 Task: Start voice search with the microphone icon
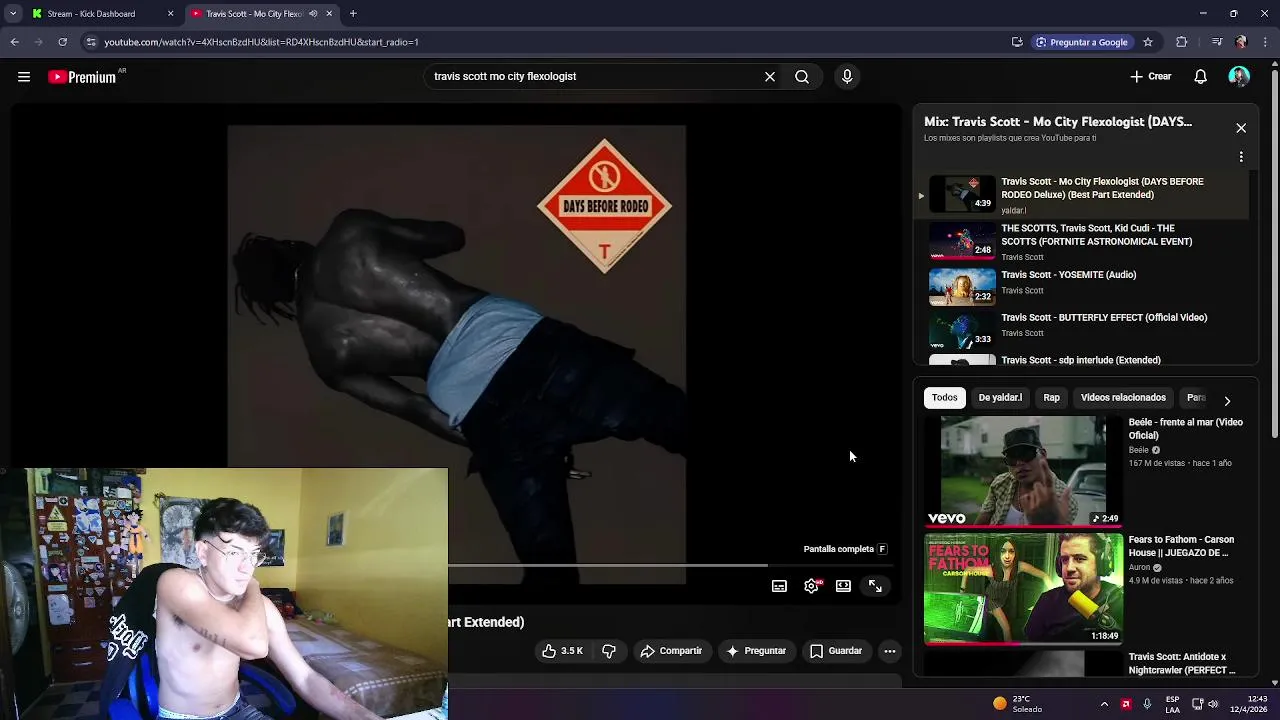click(847, 77)
